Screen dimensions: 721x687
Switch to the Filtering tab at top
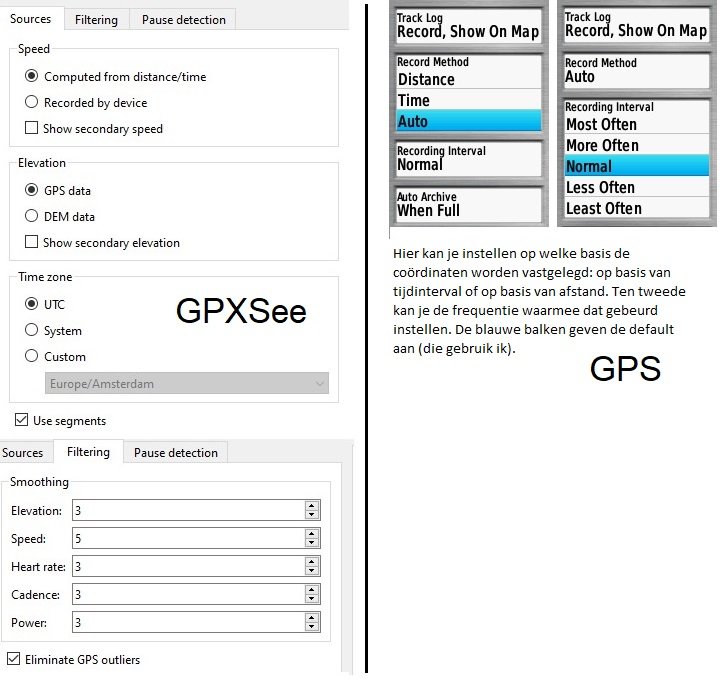coord(96,19)
